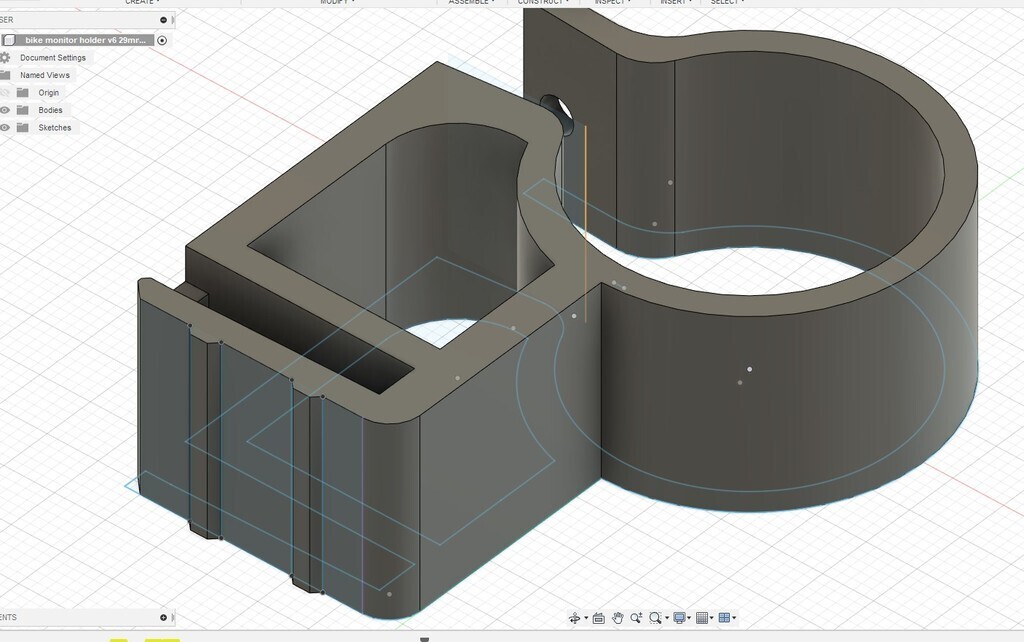Activate the bike monitor holder component radio button
The image size is (1024, 642).
pos(162,40)
